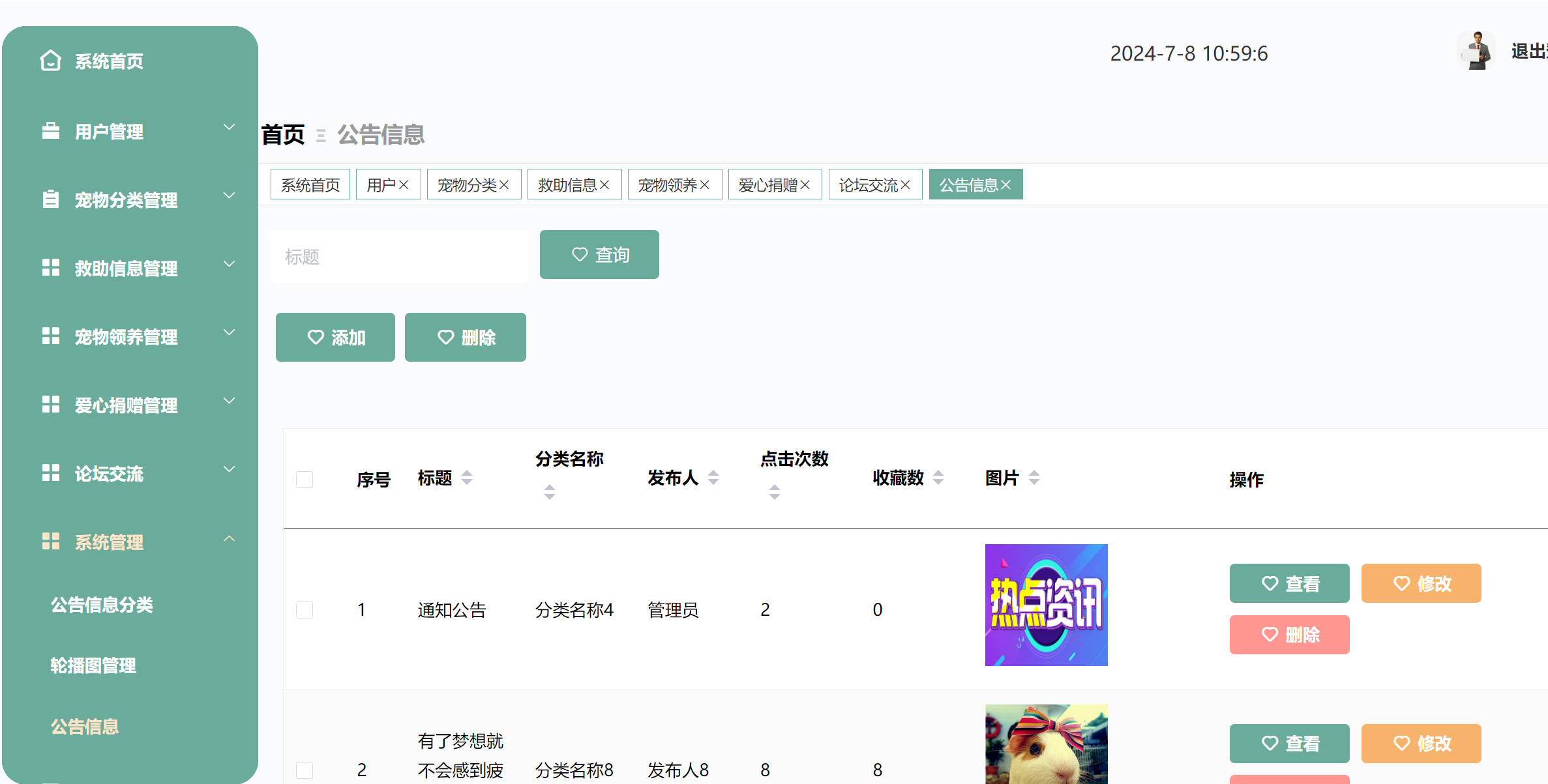Image resolution: width=1548 pixels, height=784 pixels.
Task: Click the document icon for 宠物分类管理
Action: click(x=50, y=199)
